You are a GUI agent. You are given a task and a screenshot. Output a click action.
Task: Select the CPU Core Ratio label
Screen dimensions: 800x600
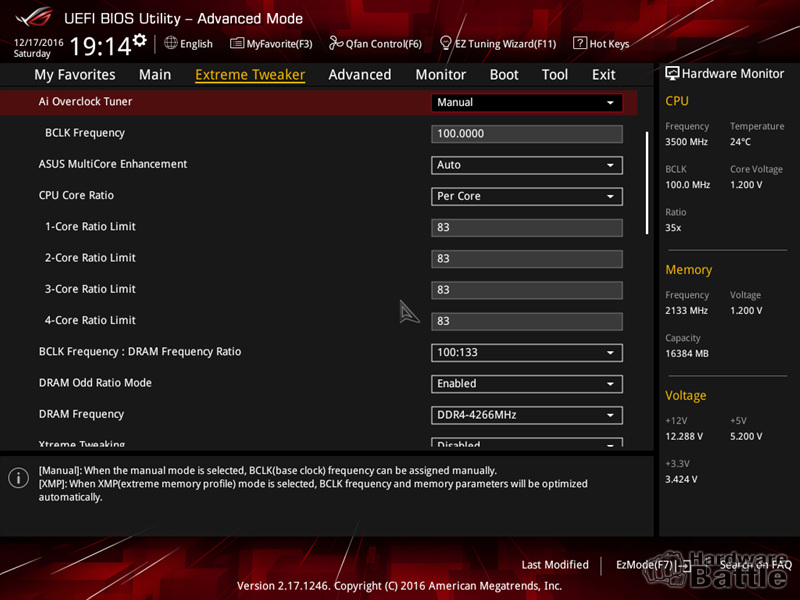[76, 195]
